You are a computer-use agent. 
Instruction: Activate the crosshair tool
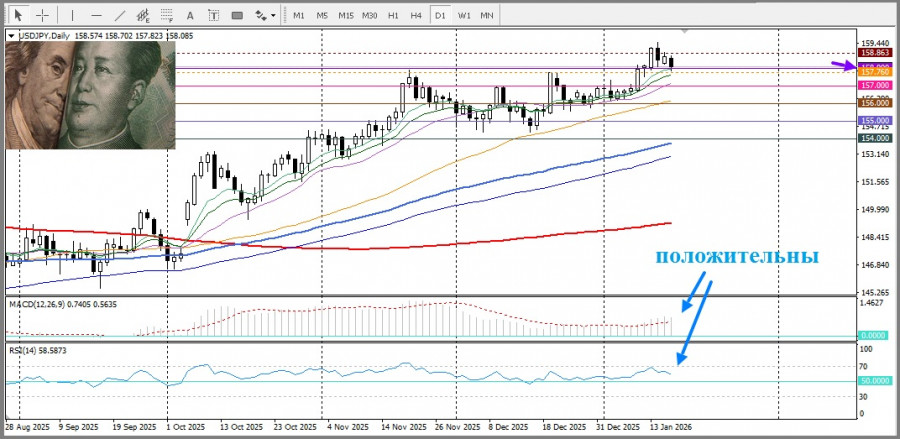pos(43,15)
